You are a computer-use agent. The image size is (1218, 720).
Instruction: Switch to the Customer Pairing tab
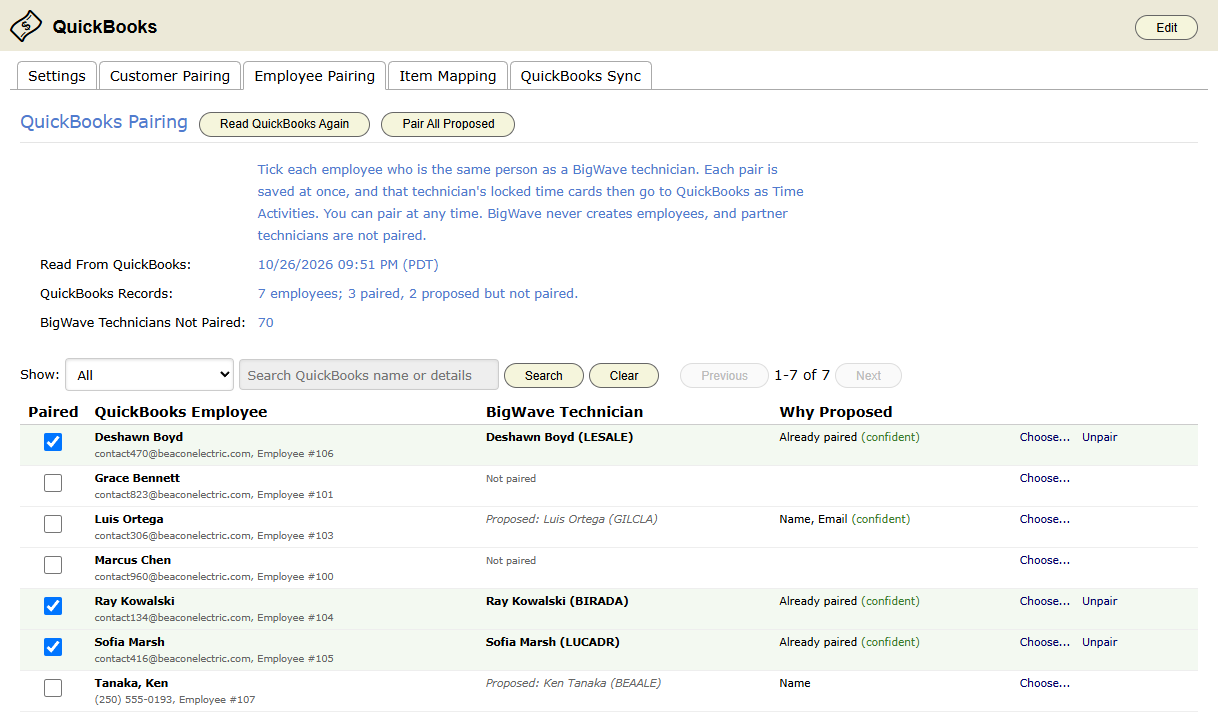click(170, 76)
